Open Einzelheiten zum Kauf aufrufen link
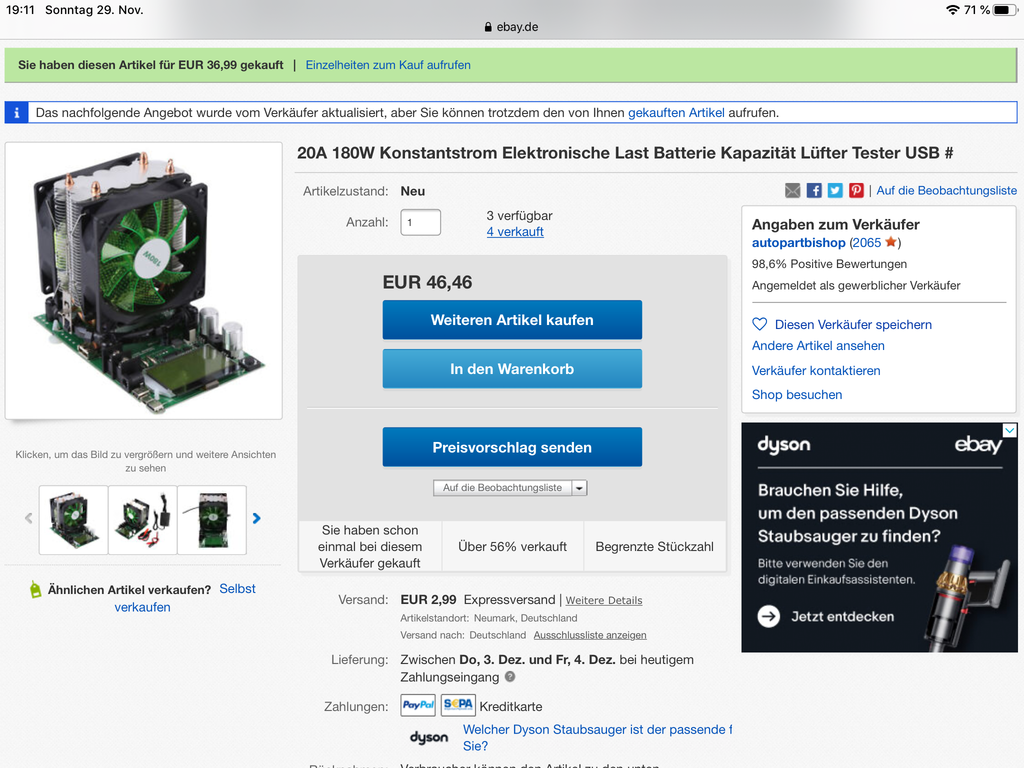This screenshot has width=1024, height=768. 388,65
